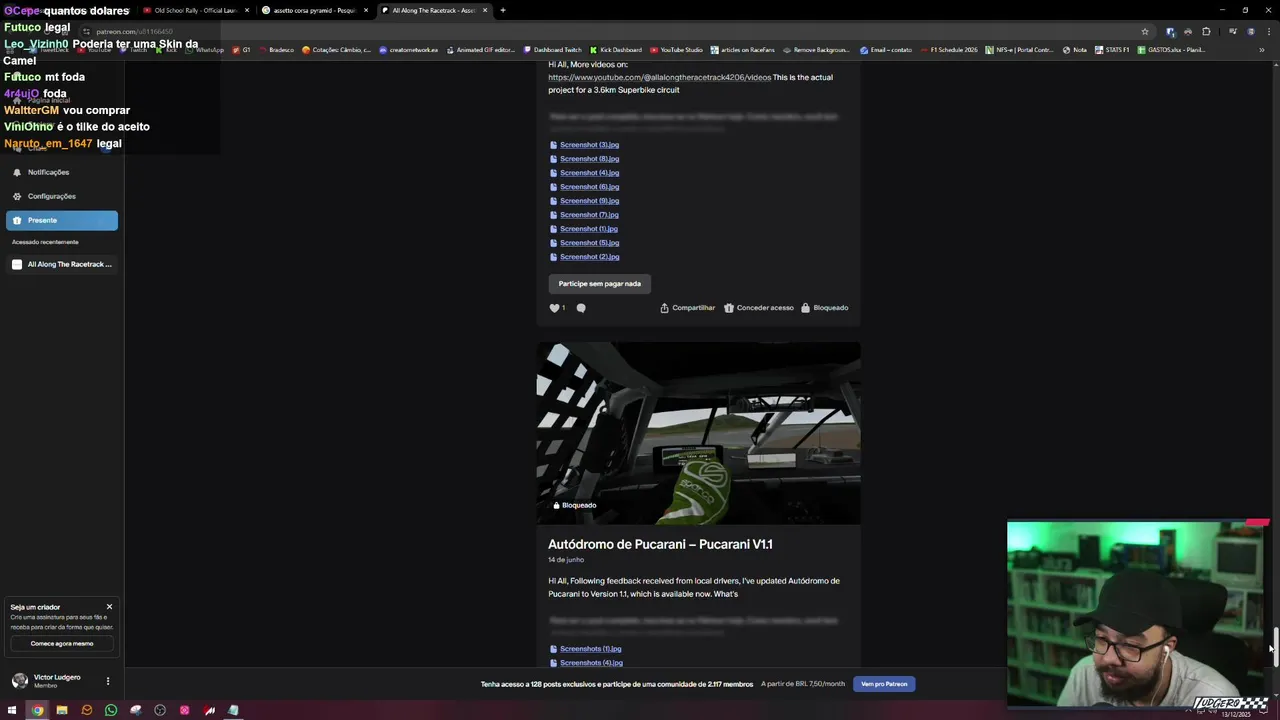This screenshot has width=1280, height=720.
Task: Open a new browser tab
Action: coord(503,10)
